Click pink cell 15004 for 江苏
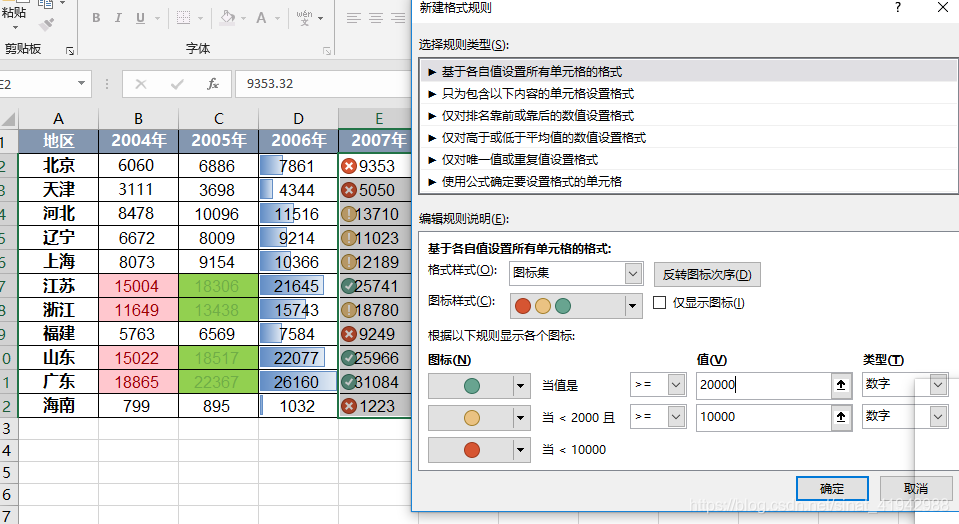Image resolution: width=959 pixels, height=524 pixels. tap(138, 286)
